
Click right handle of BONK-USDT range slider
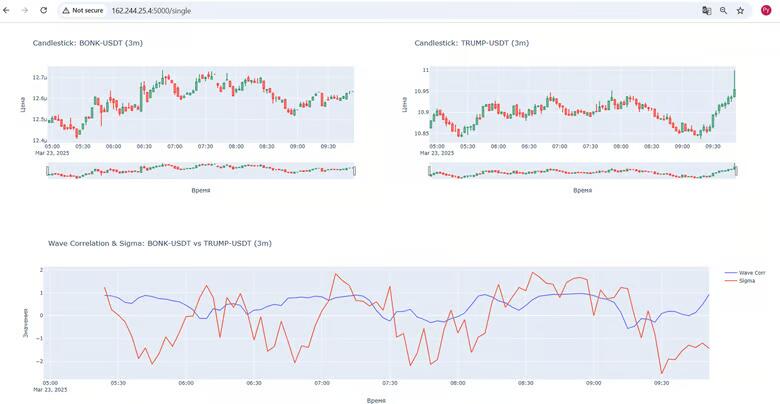(354, 171)
